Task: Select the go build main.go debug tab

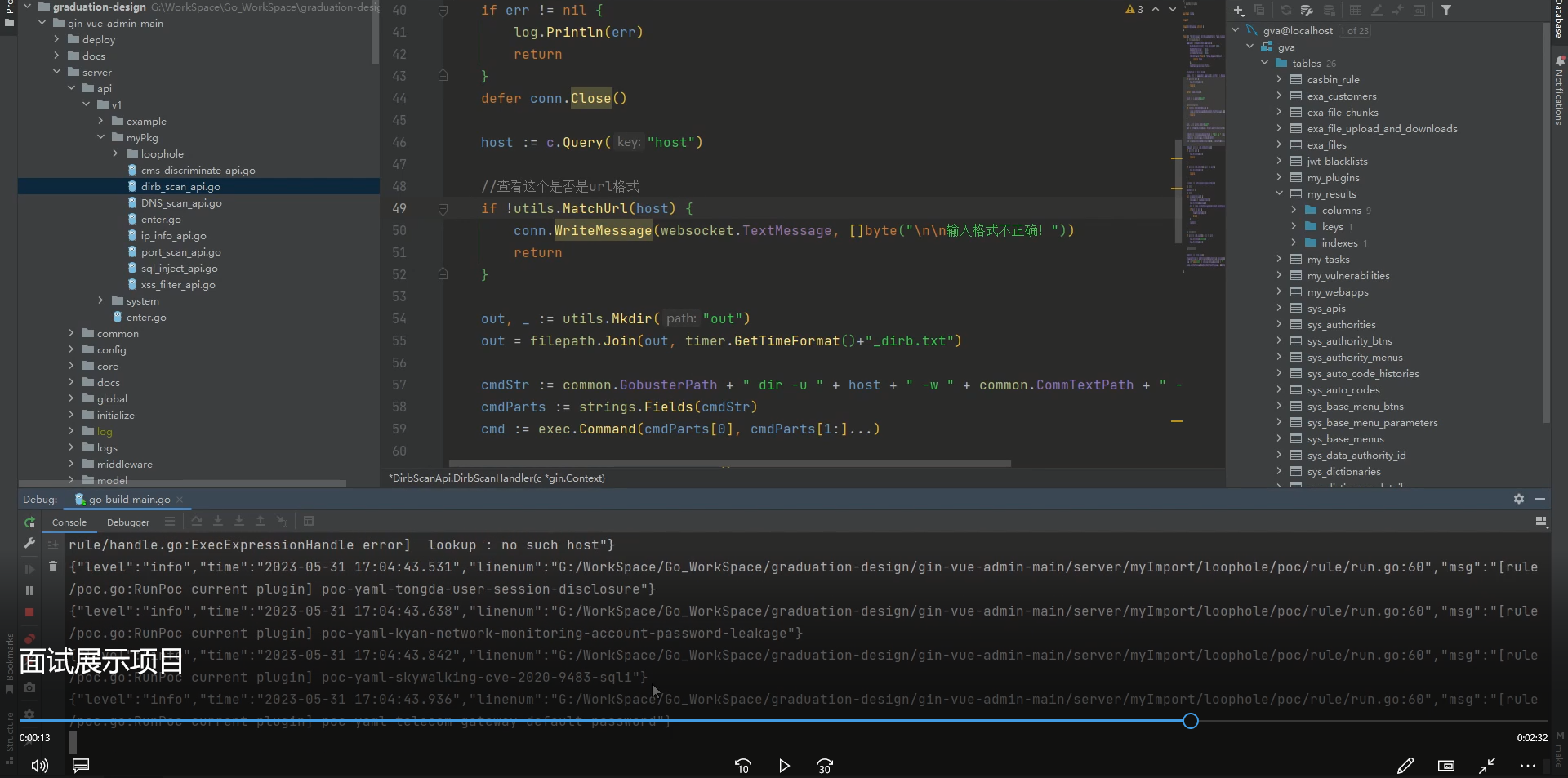Action: click(x=129, y=500)
